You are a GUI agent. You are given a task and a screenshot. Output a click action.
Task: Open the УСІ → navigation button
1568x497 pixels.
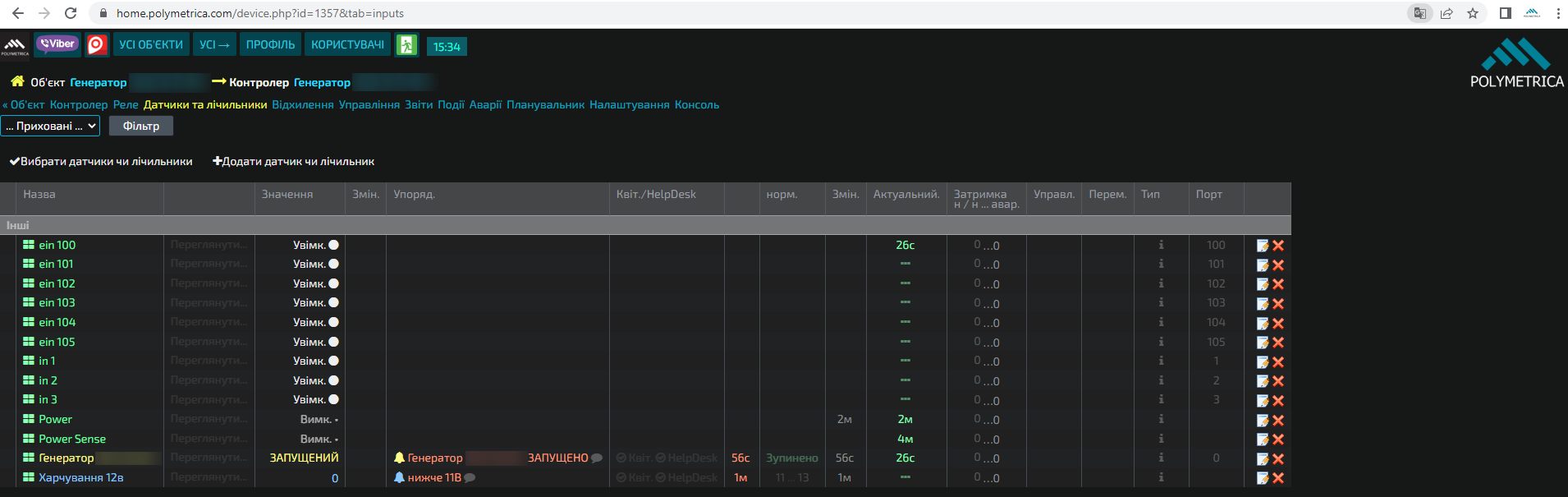pos(214,44)
